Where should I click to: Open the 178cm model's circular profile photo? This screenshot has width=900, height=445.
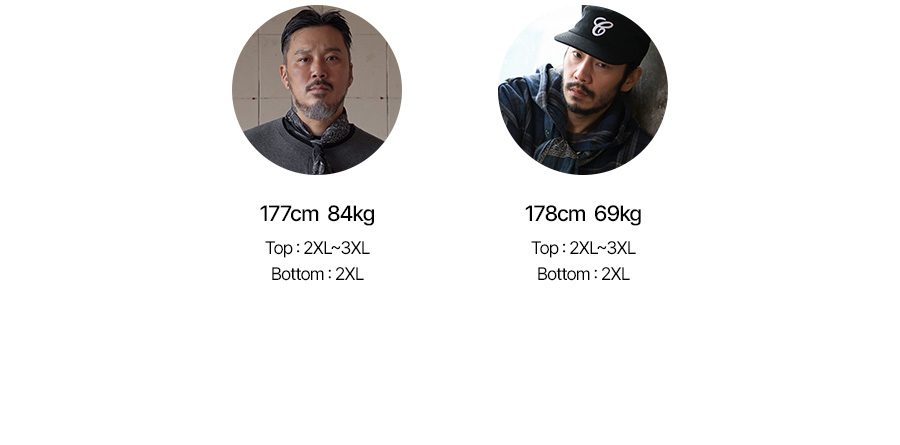583,90
